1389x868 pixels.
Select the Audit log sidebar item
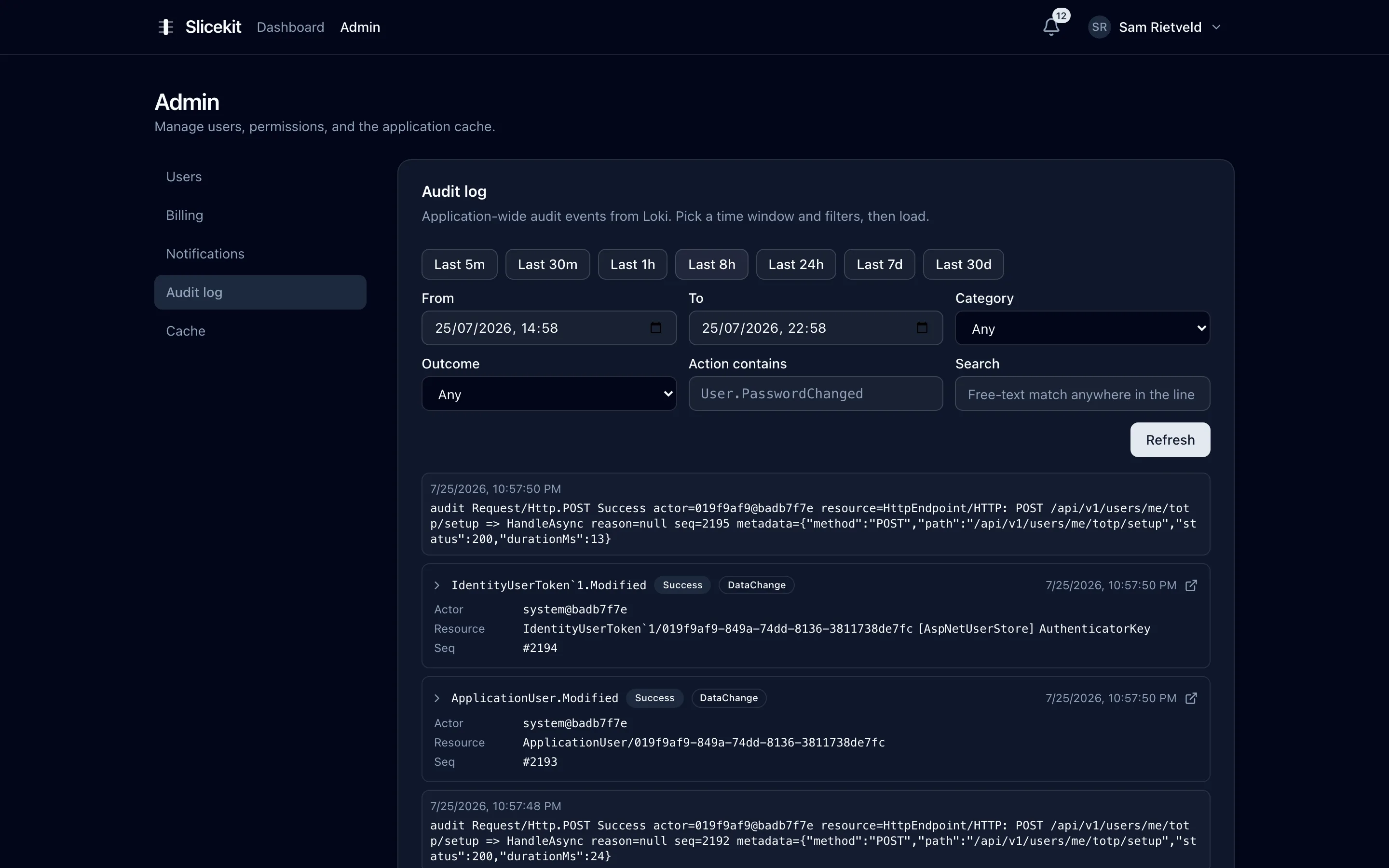point(260,292)
